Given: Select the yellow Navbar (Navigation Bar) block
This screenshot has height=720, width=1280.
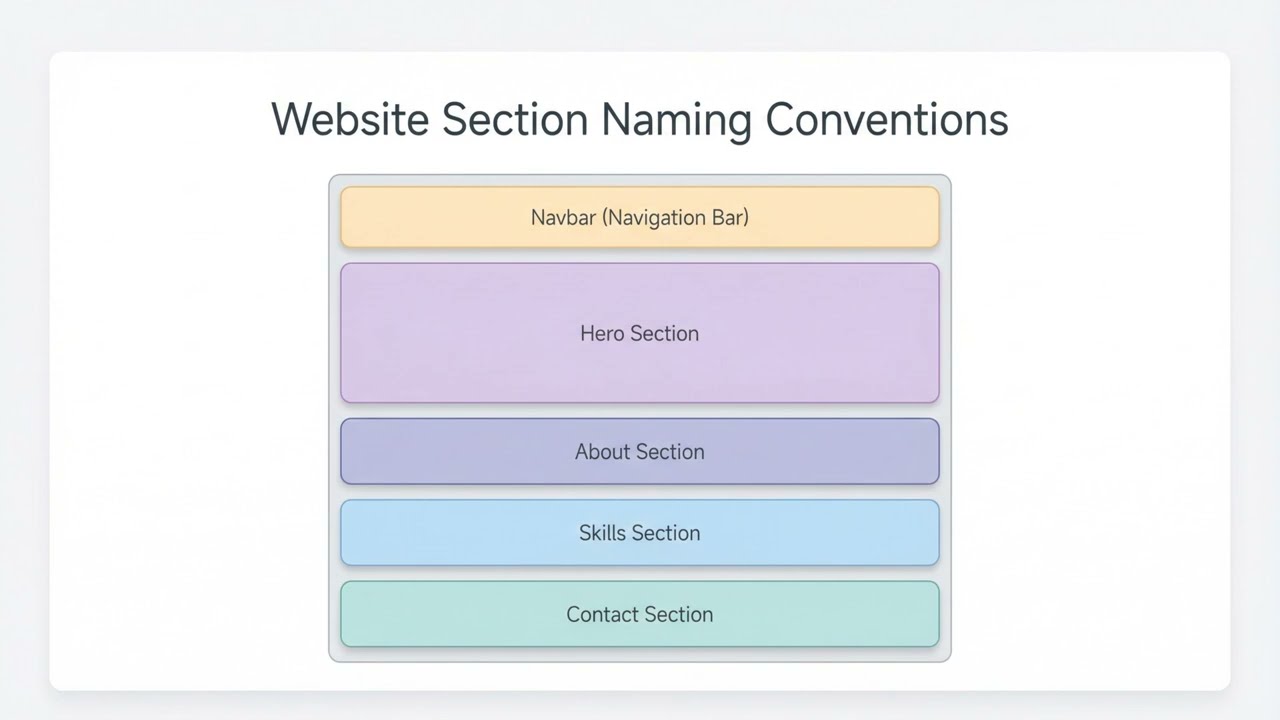Looking at the screenshot, I should click(640, 217).
